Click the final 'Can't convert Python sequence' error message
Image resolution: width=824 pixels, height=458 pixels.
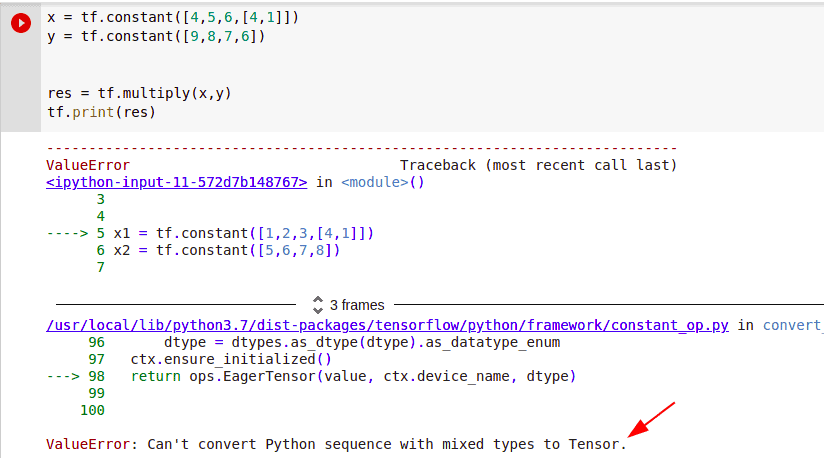[x=387, y=444]
